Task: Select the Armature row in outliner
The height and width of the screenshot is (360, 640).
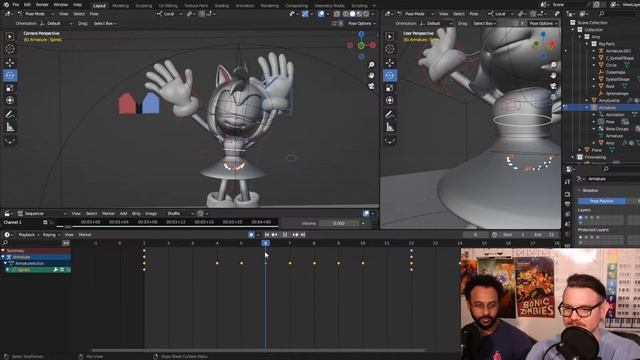Action: pos(607,107)
